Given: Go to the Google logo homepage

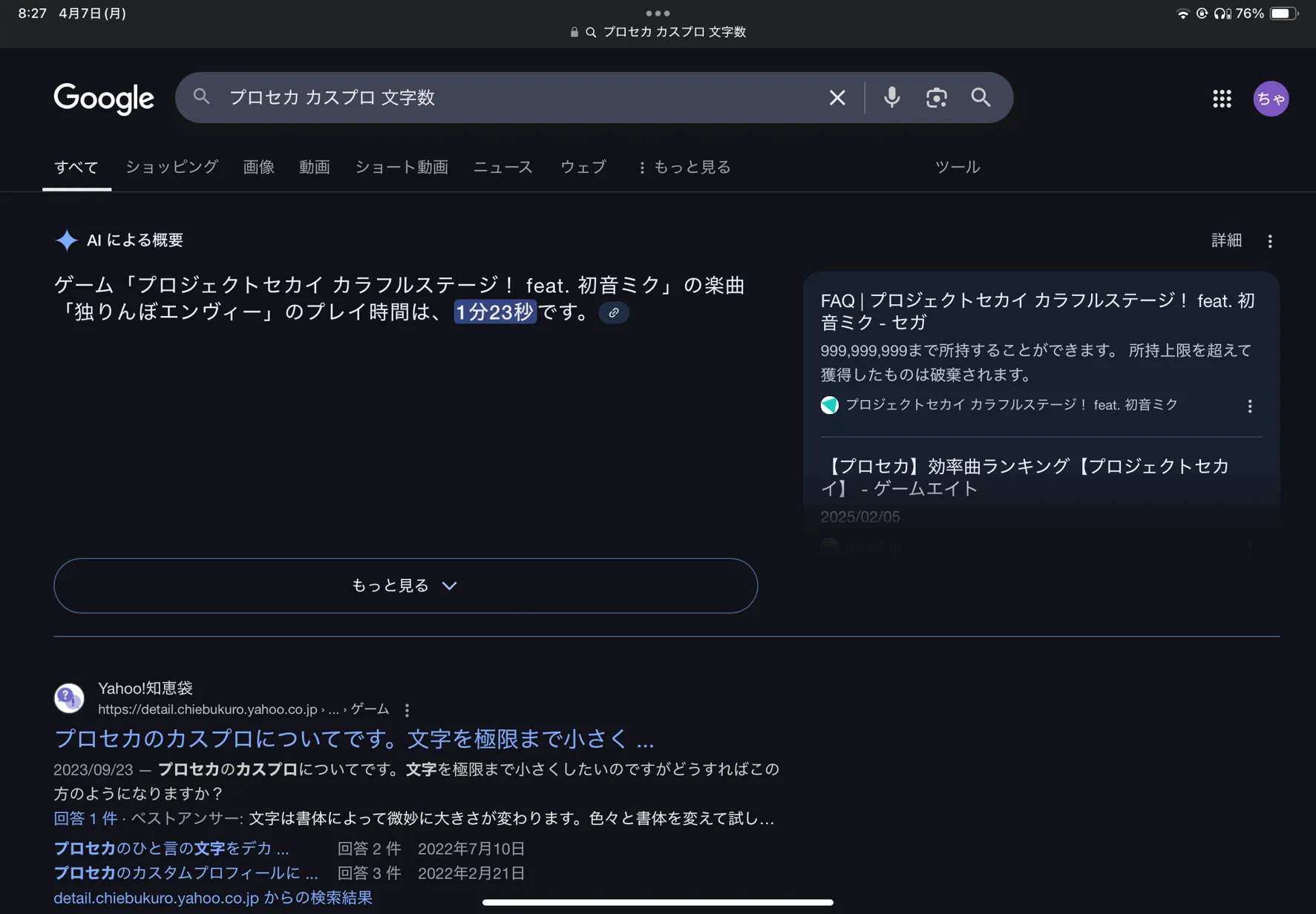Looking at the screenshot, I should tap(104, 99).
